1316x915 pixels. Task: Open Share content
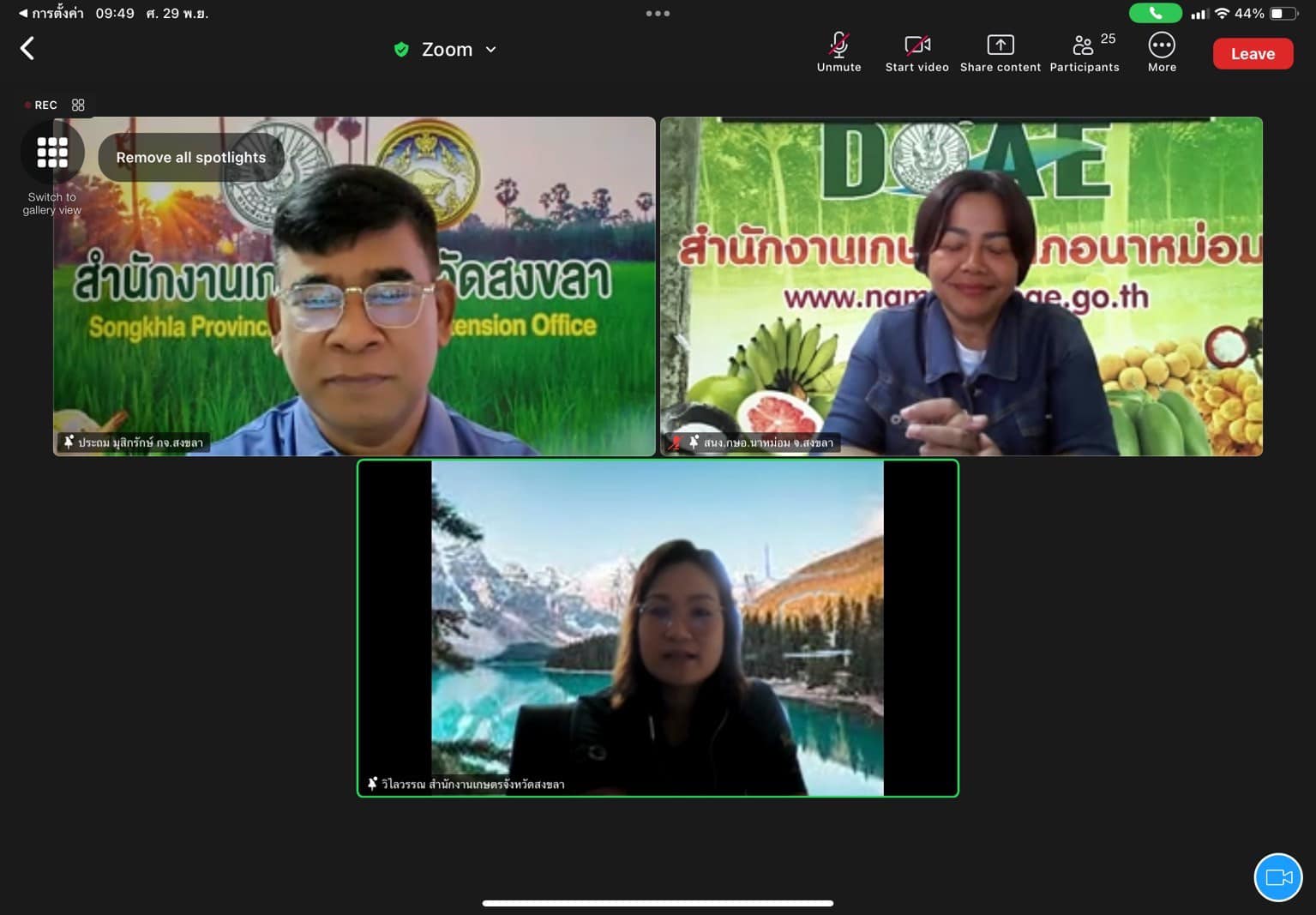click(1000, 53)
